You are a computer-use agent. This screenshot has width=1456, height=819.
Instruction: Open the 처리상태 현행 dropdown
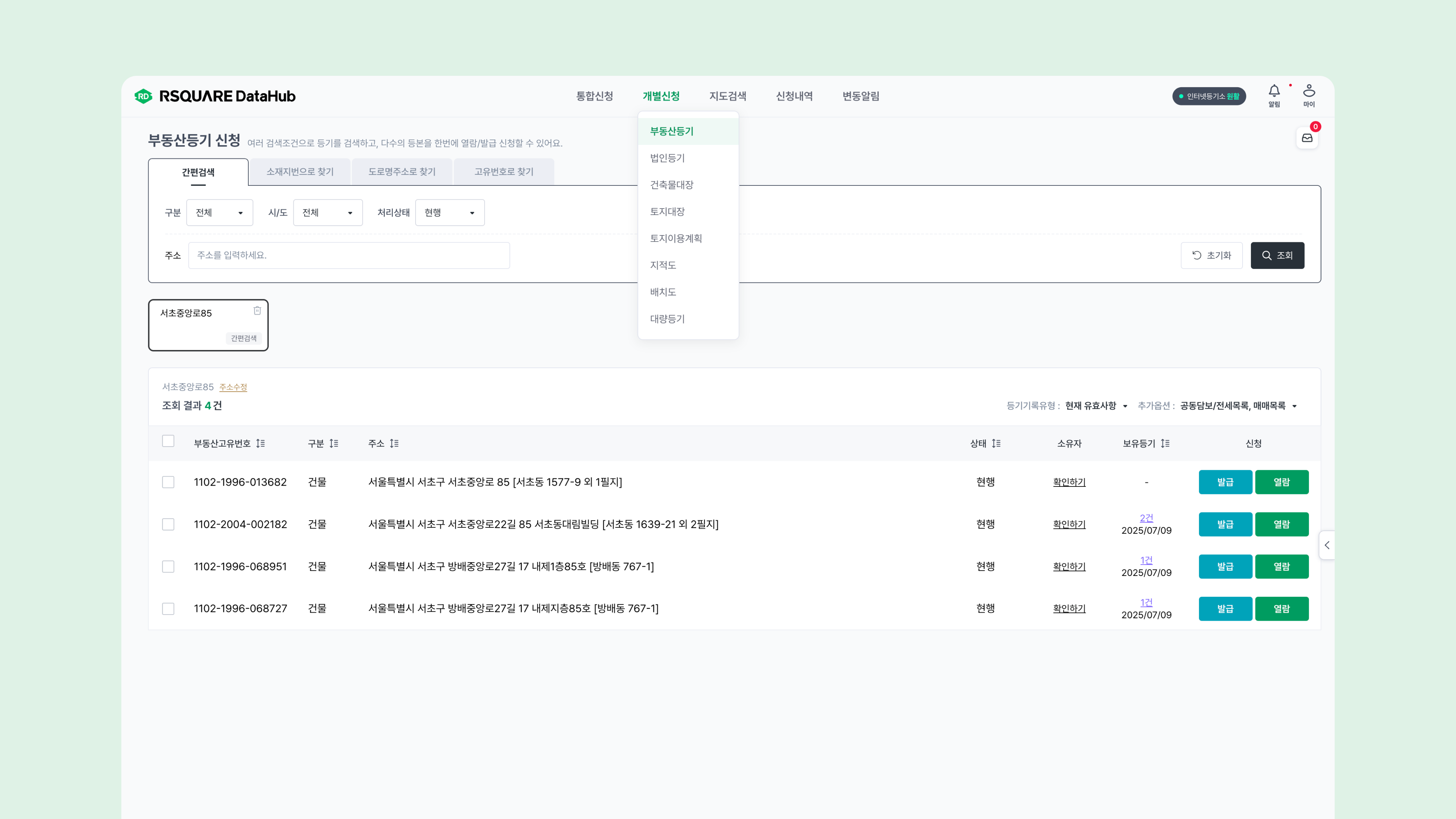[x=449, y=212]
